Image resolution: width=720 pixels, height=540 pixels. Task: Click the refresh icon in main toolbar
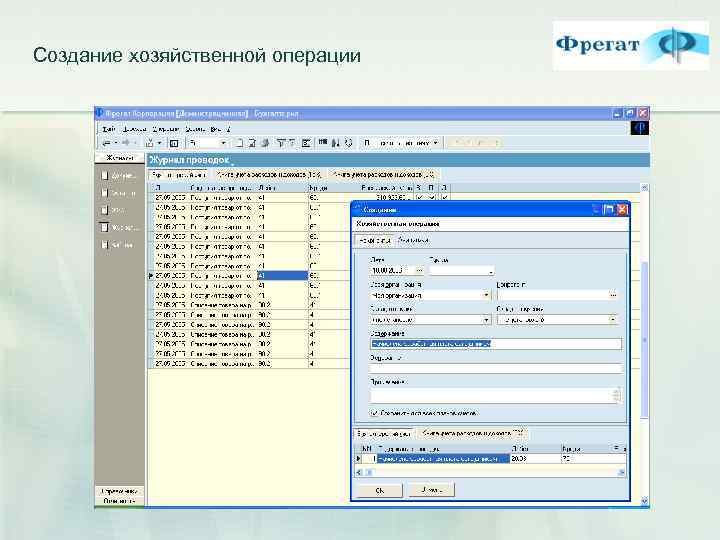tap(349, 143)
